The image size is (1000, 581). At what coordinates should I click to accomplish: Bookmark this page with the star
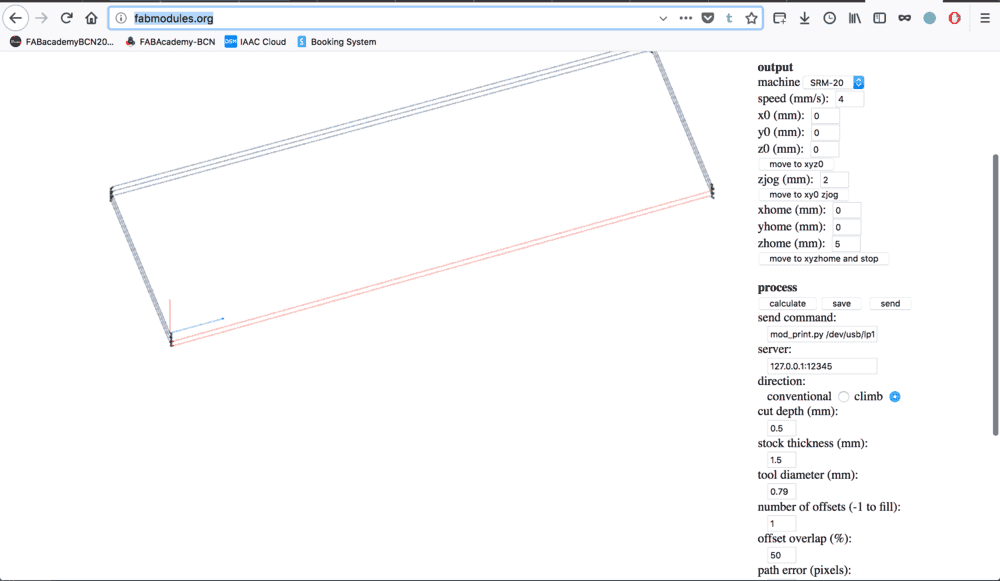751,18
